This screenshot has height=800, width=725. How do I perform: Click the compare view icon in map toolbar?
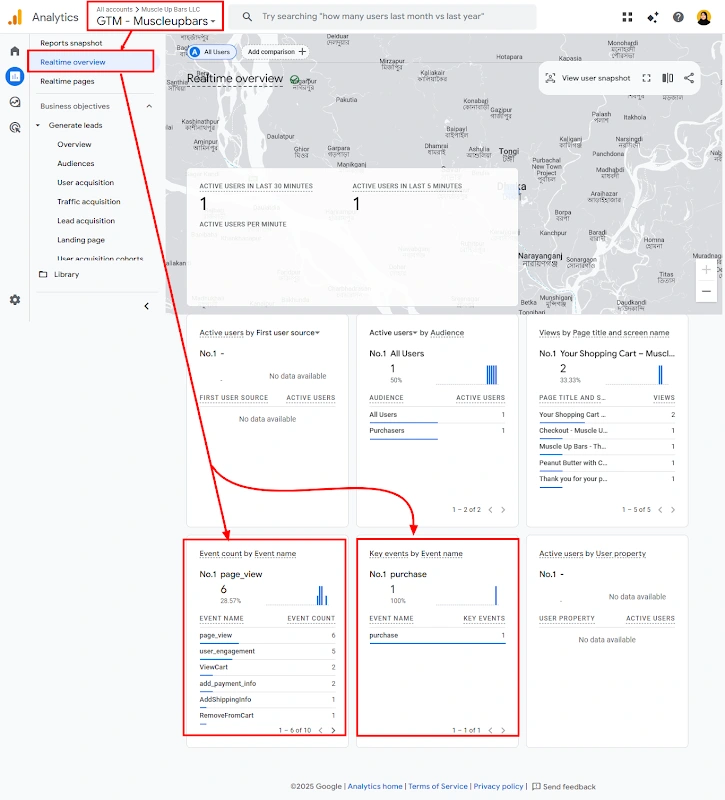tap(667, 78)
